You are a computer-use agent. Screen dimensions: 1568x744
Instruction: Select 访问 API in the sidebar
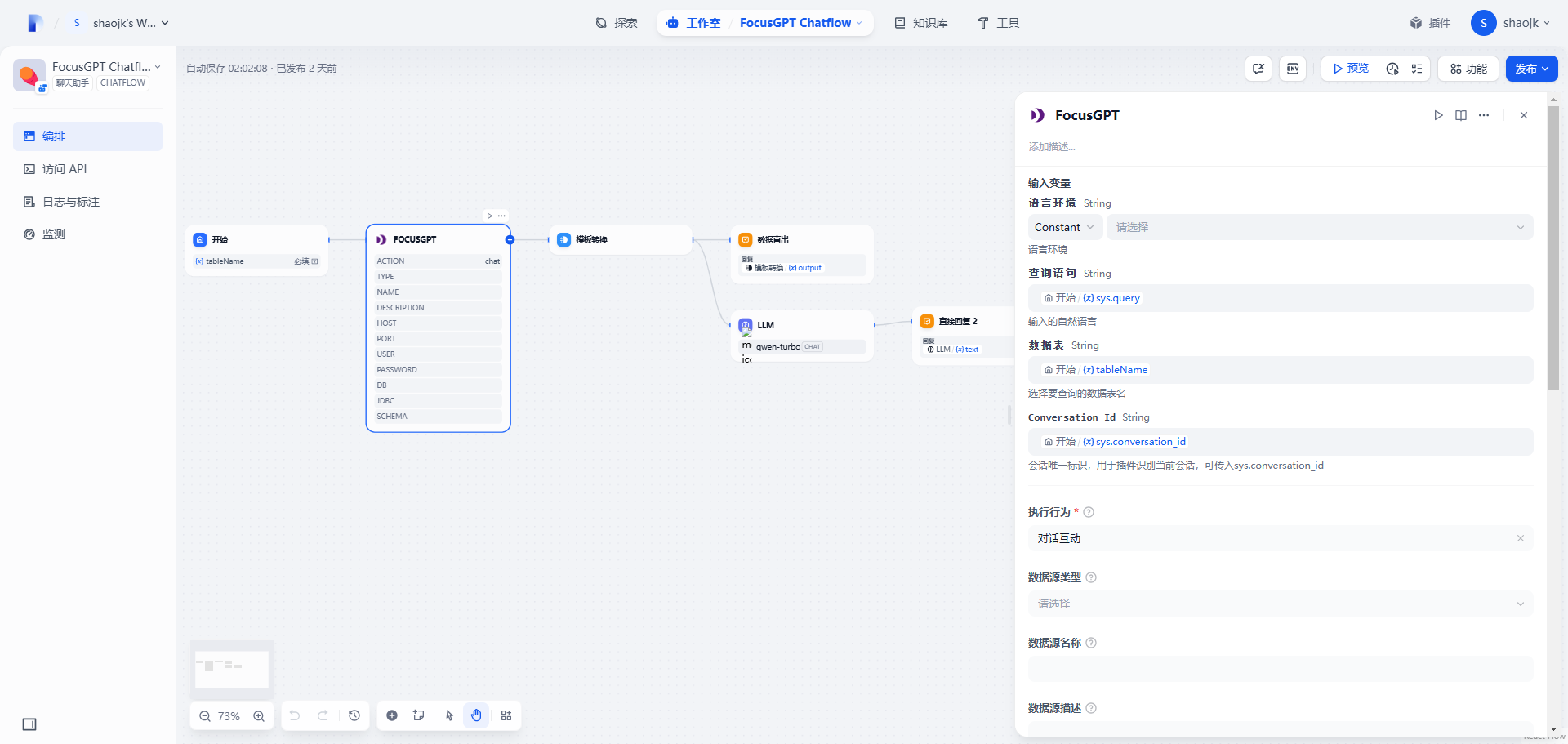click(87, 169)
